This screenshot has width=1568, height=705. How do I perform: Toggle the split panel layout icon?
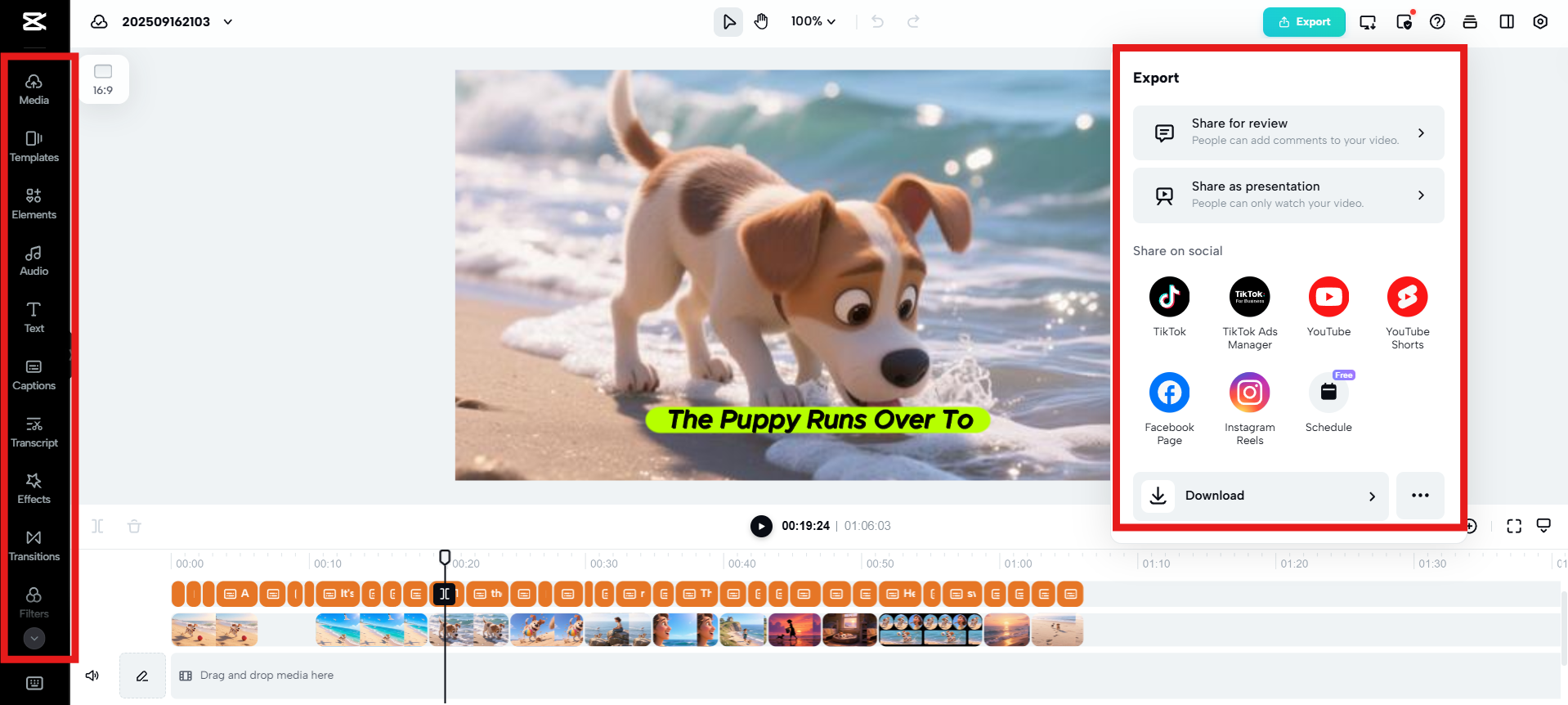(1507, 22)
